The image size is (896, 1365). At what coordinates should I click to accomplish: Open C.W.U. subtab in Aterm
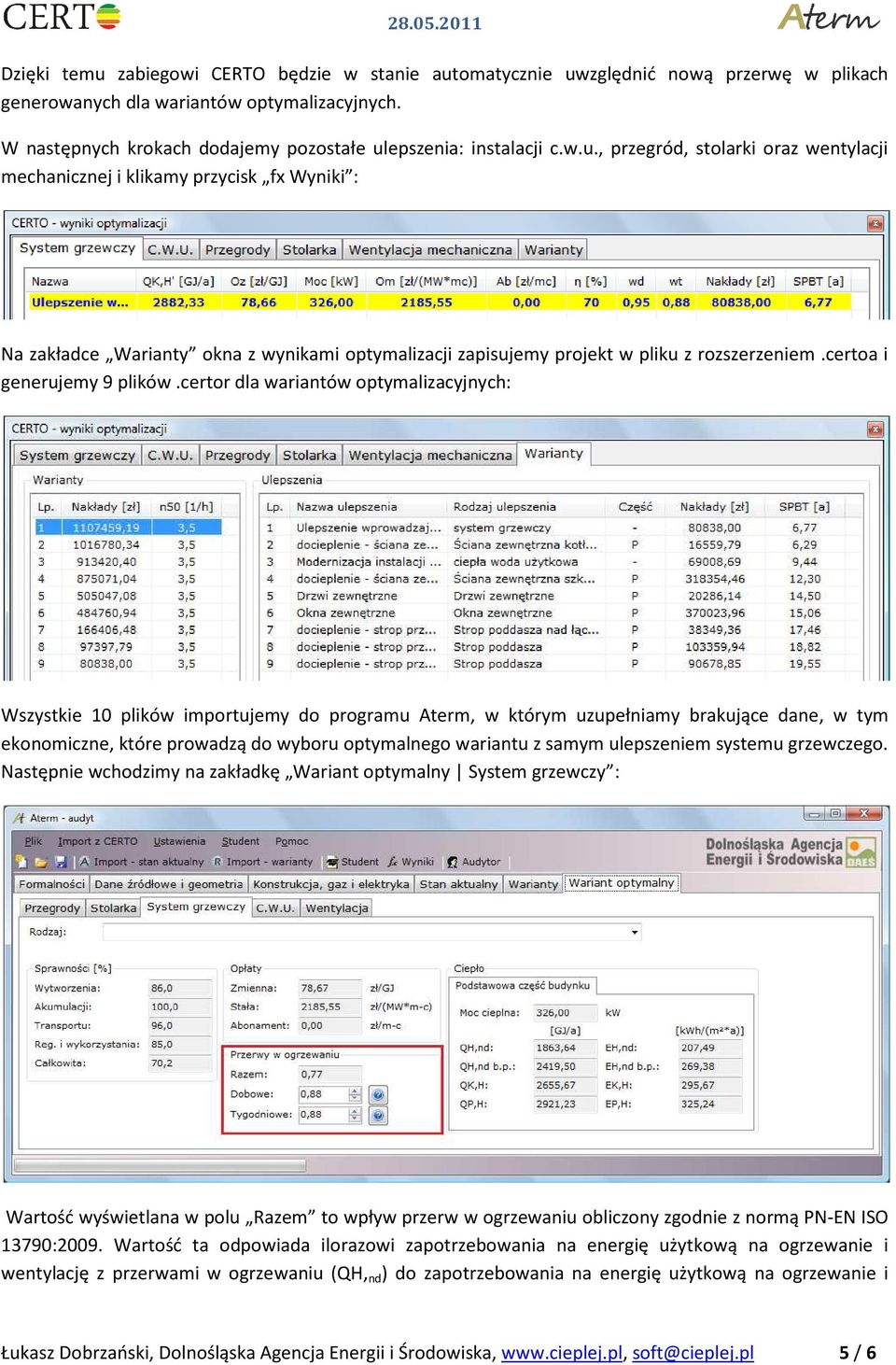(275, 908)
